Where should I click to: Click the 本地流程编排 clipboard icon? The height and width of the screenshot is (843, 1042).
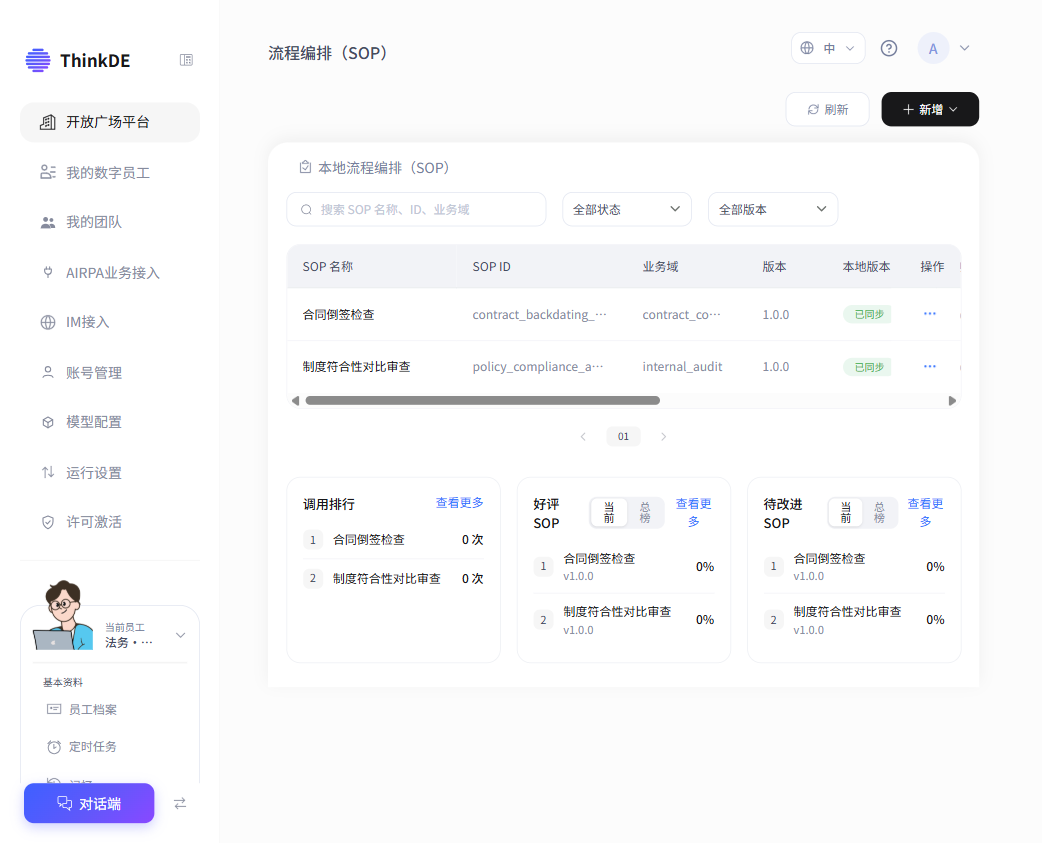coord(305,167)
